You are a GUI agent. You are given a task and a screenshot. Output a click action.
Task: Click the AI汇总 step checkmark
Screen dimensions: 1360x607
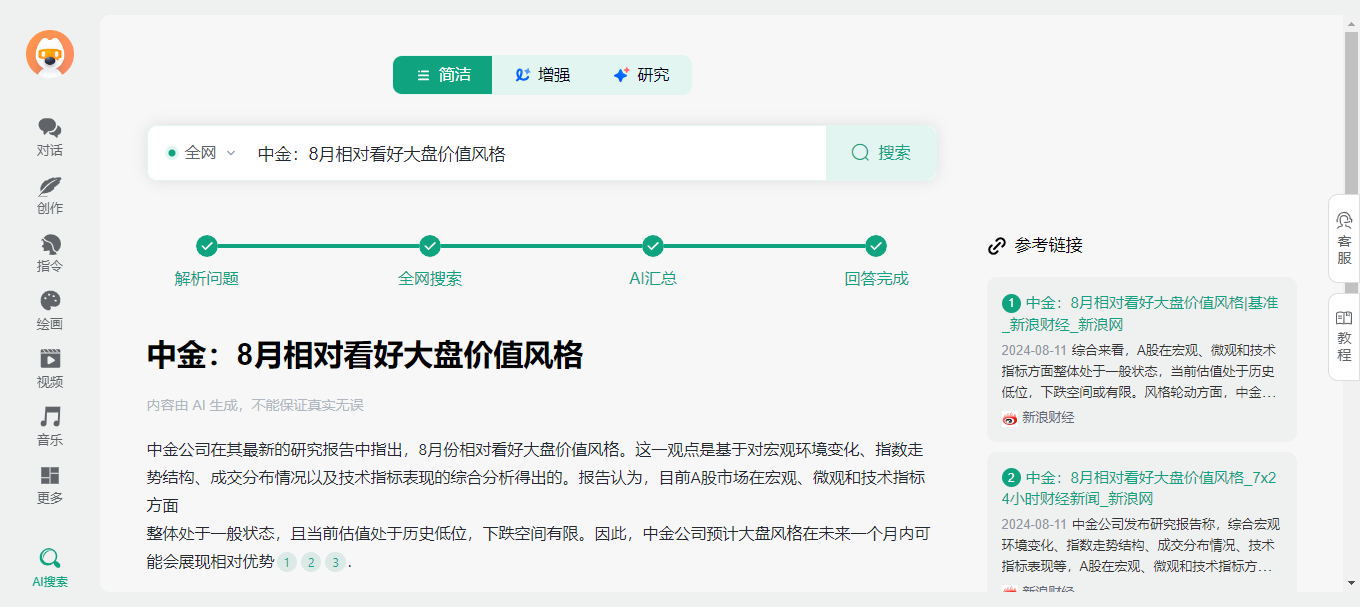click(x=653, y=246)
